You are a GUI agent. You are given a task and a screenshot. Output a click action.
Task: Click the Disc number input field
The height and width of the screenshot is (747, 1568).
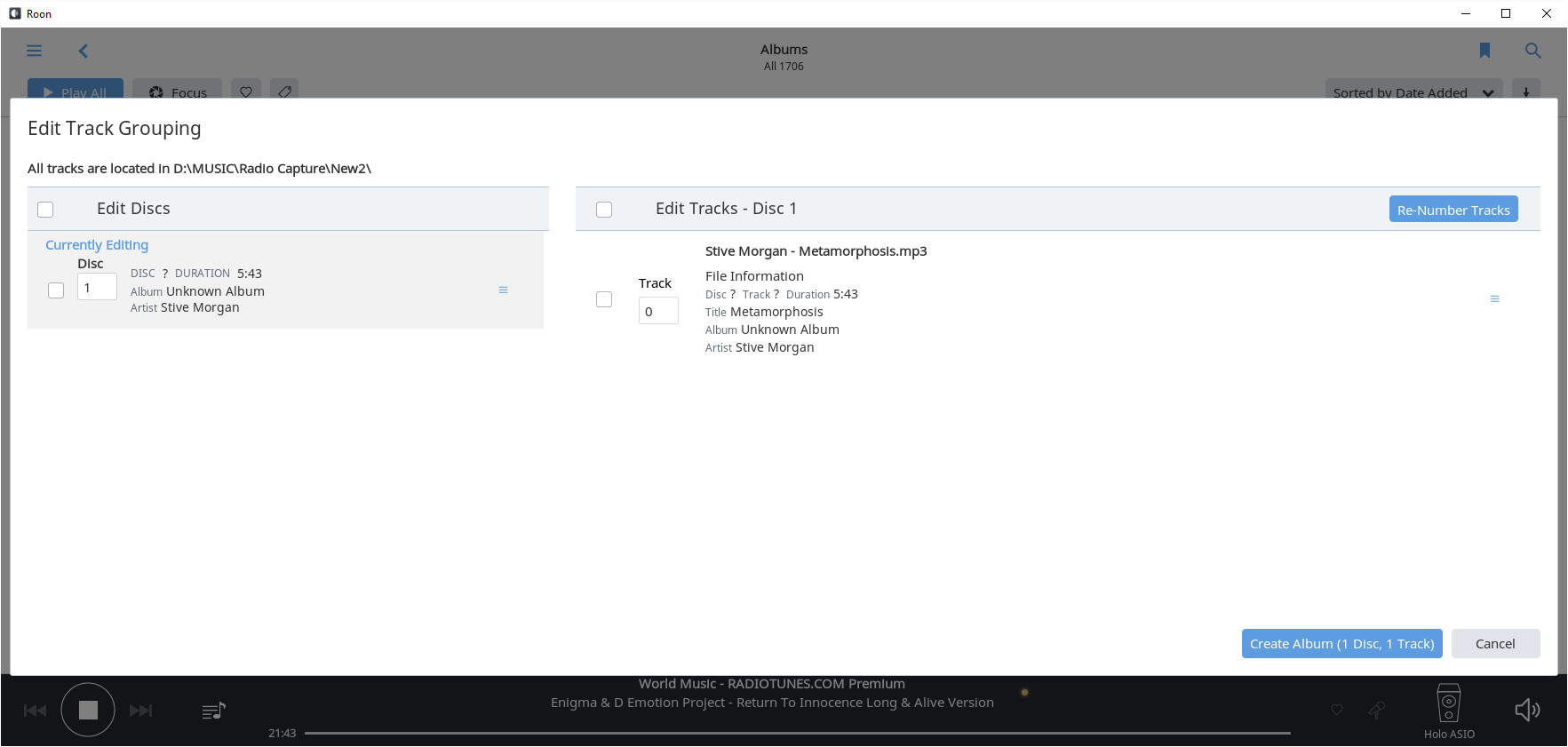(97, 287)
